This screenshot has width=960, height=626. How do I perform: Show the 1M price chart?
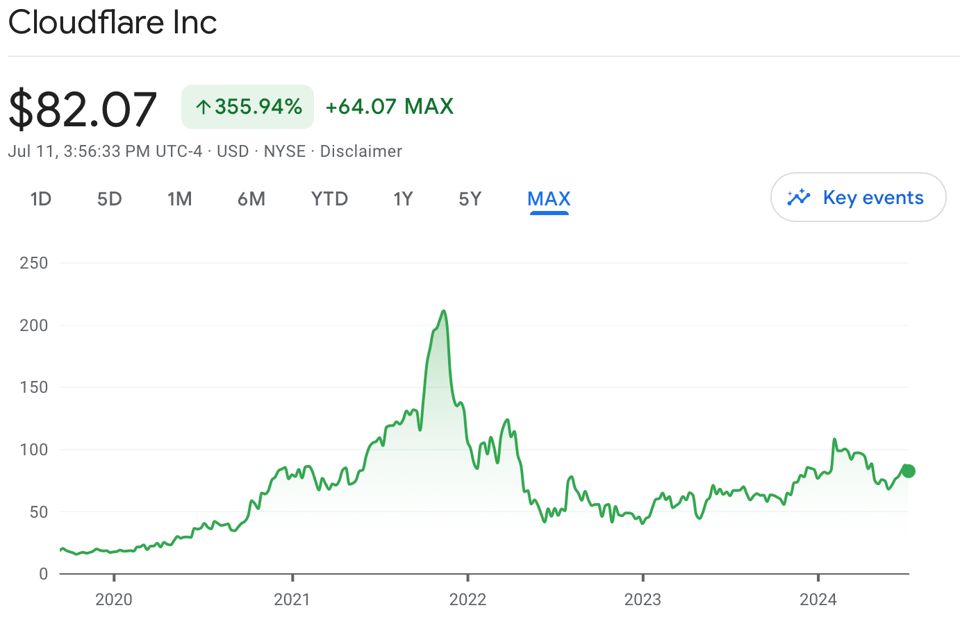[x=179, y=199]
